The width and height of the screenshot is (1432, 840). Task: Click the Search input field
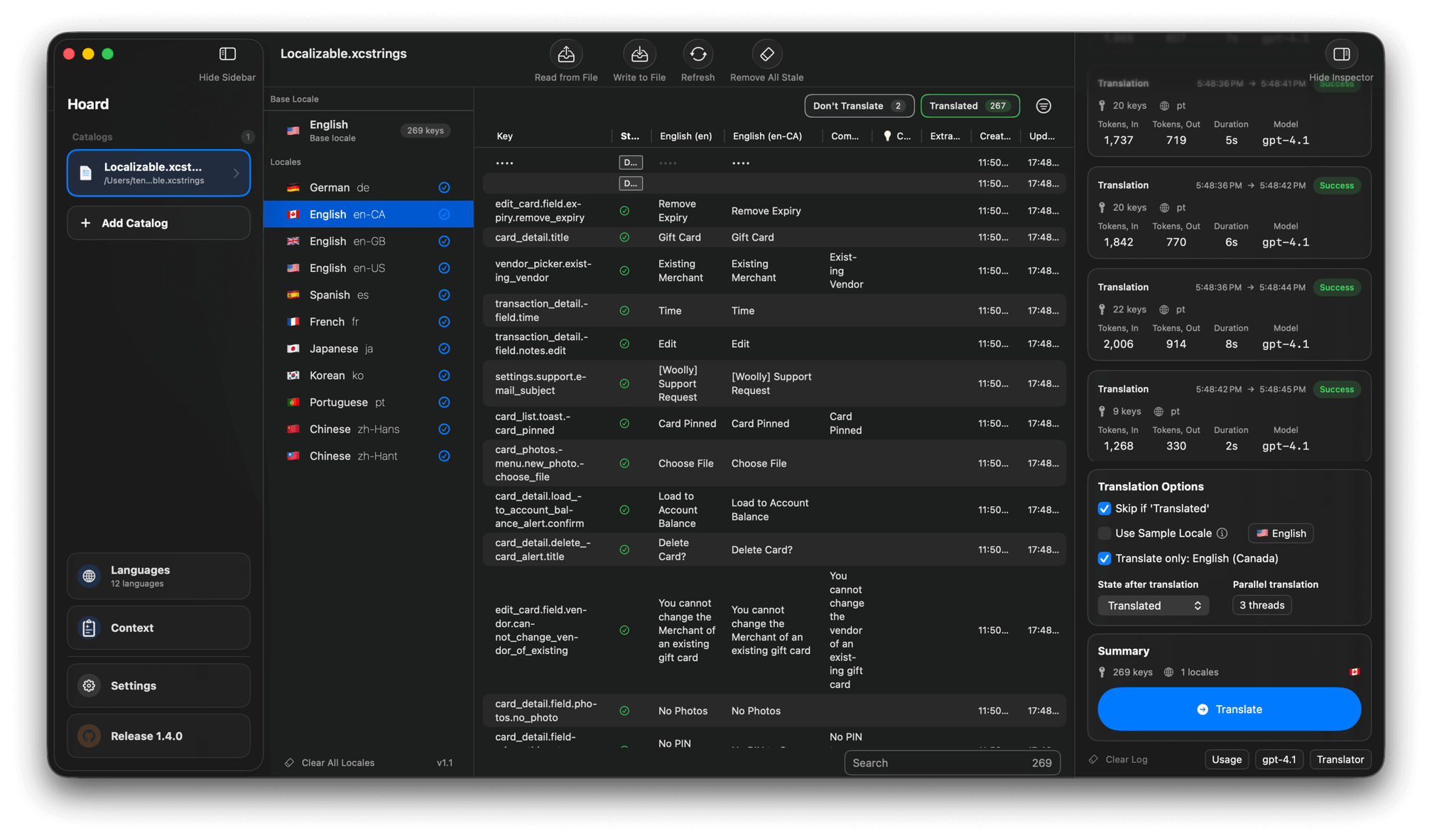[938, 763]
